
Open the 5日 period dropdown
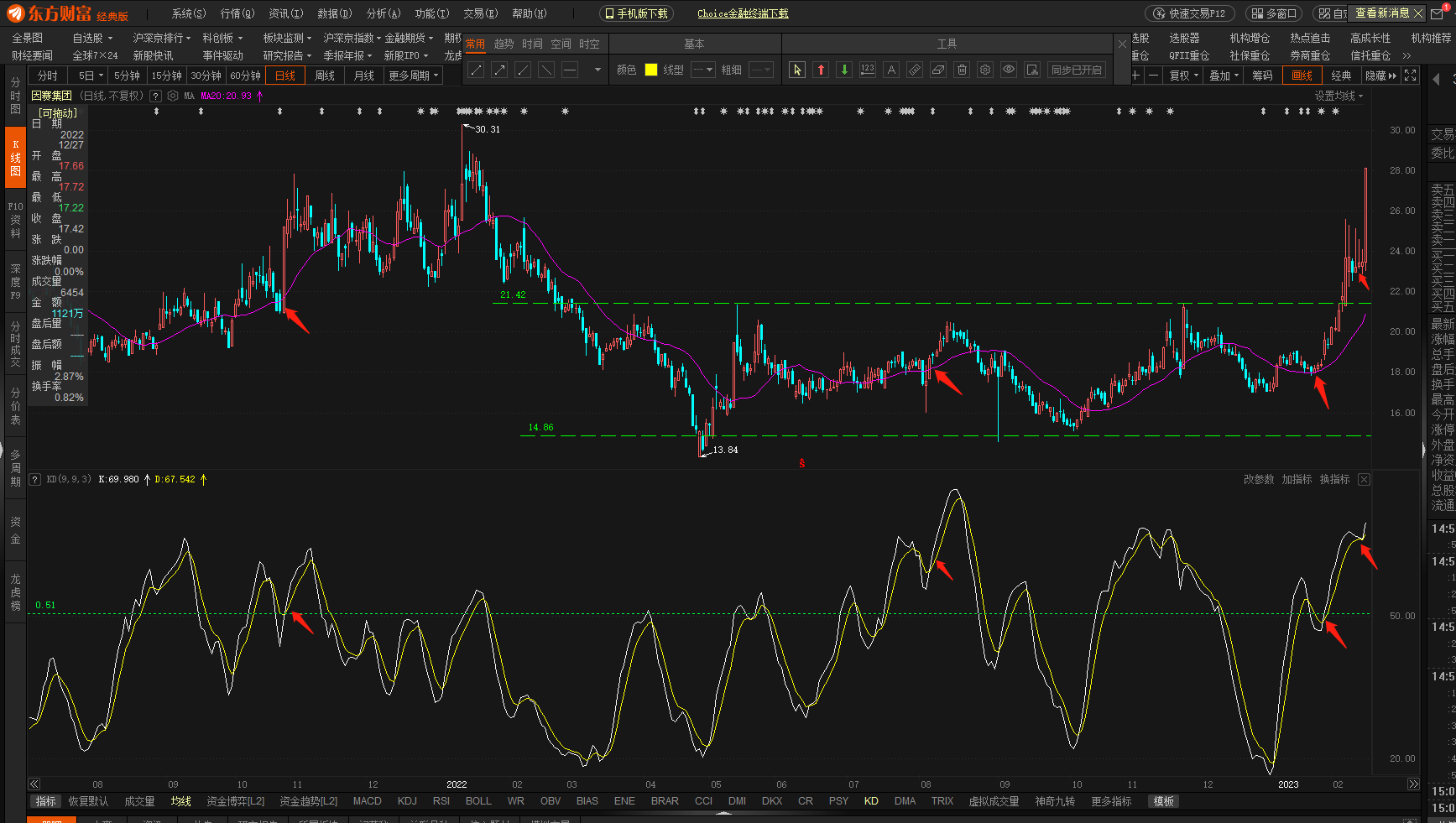coord(91,76)
